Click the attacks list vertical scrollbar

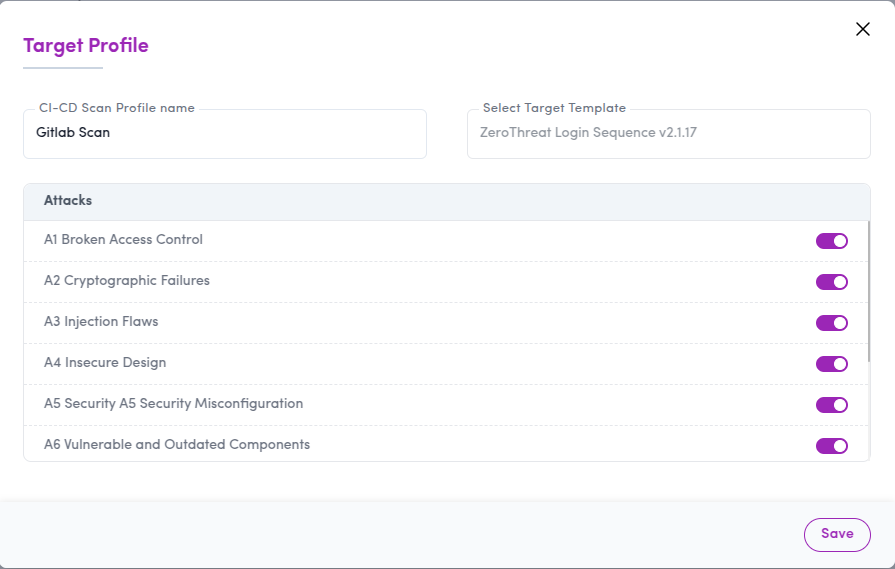coord(867,290)
